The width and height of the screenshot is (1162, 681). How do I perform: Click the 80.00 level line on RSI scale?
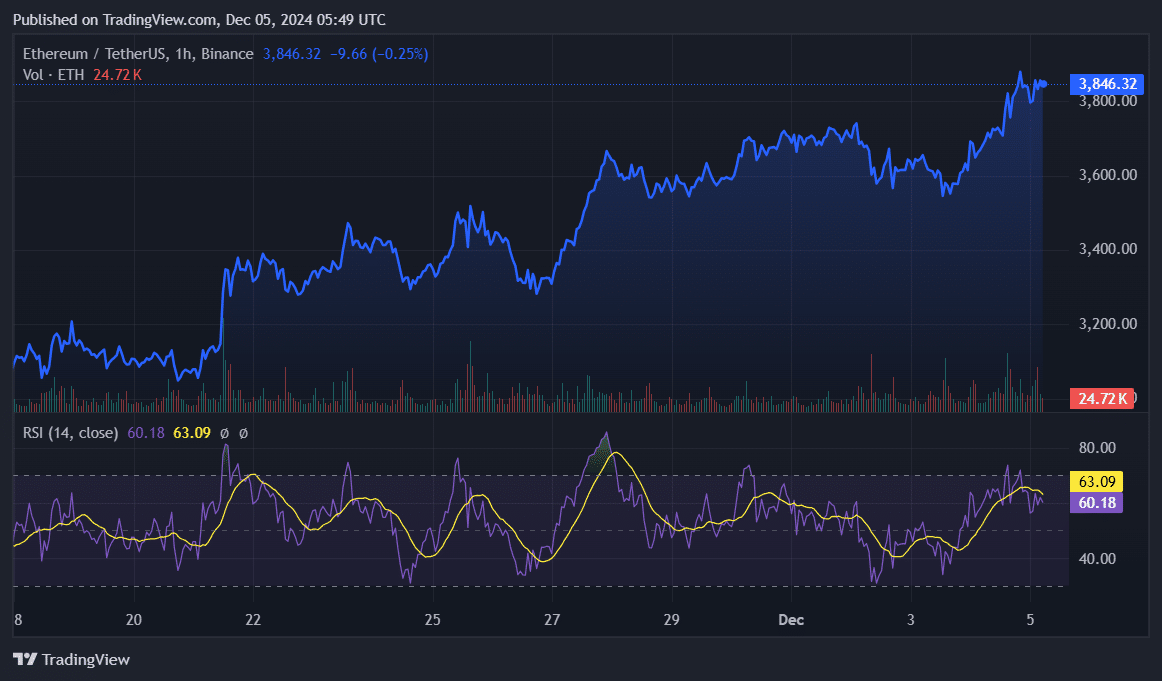tap(1097, 446)
